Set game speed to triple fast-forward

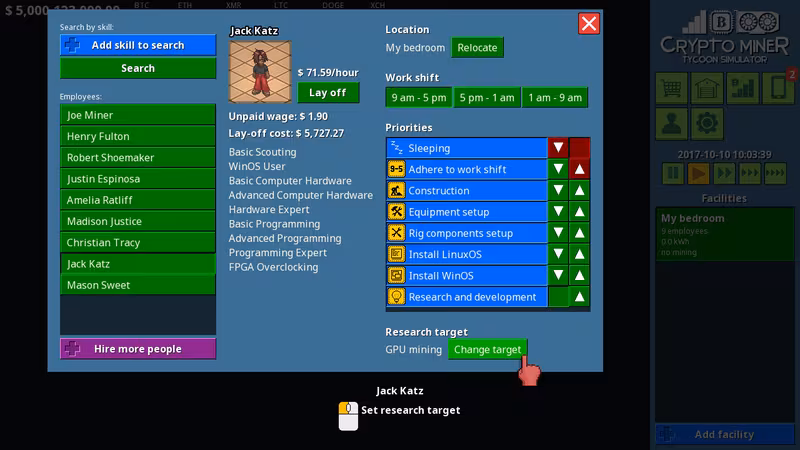point(749,173)
